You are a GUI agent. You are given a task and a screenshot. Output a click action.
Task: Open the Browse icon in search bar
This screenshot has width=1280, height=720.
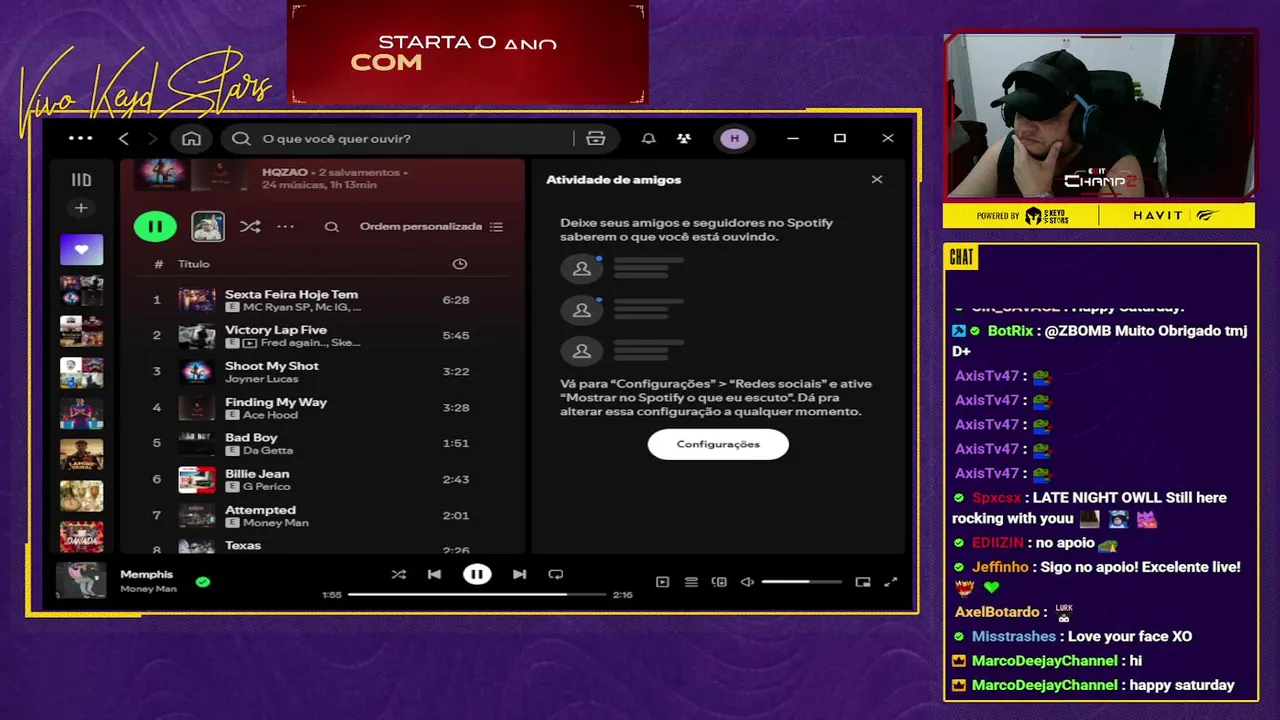(x=596, y=138)
